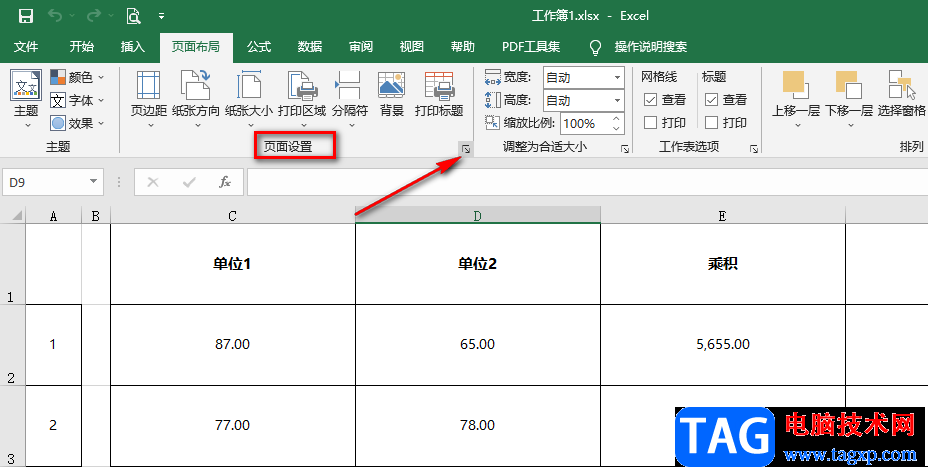
Task: Select row 2 header
Action: pos(12,345)
